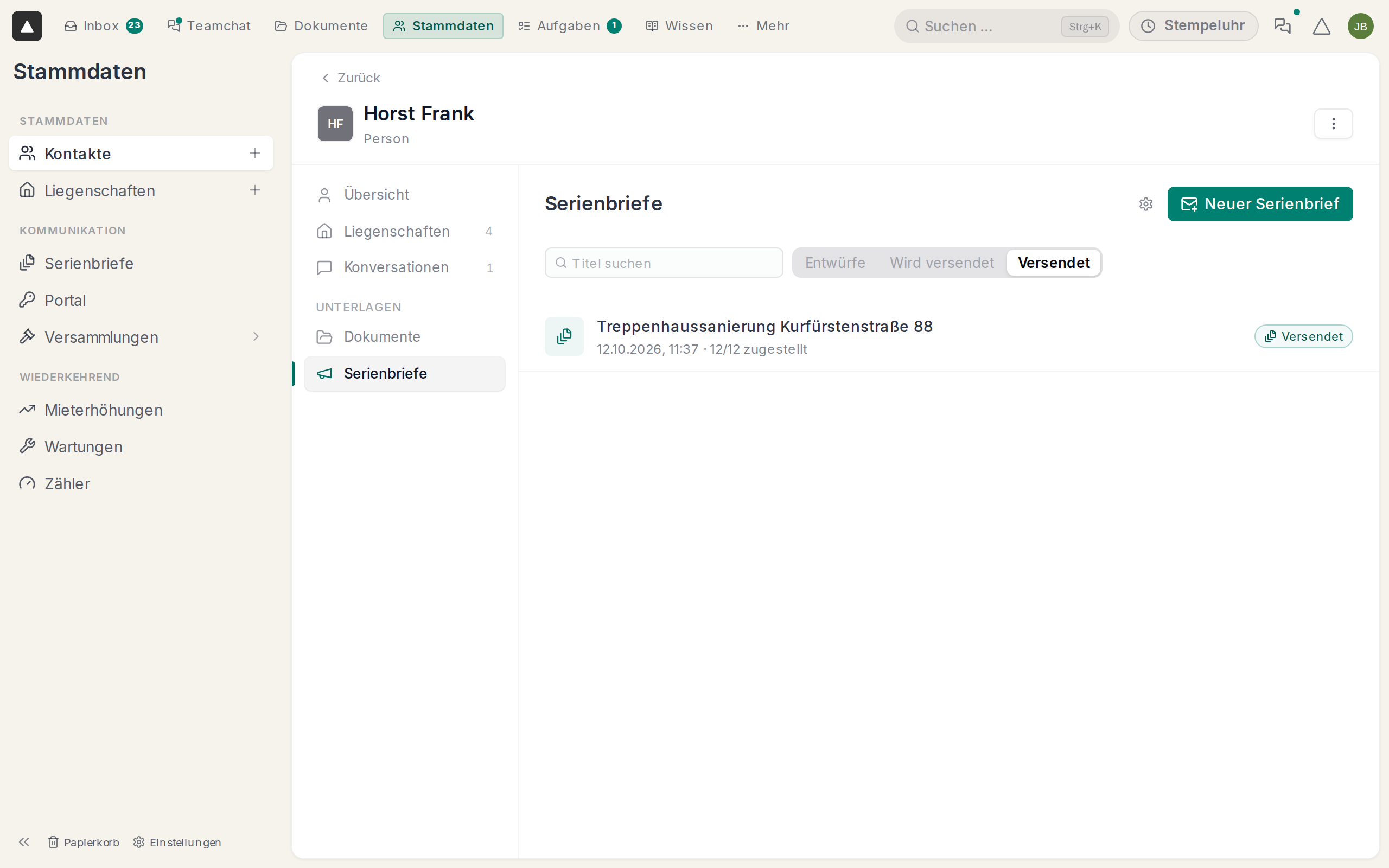This screenshot has width=1389, height=868.
Task: Open Teamchat
Action: point(209,26)
